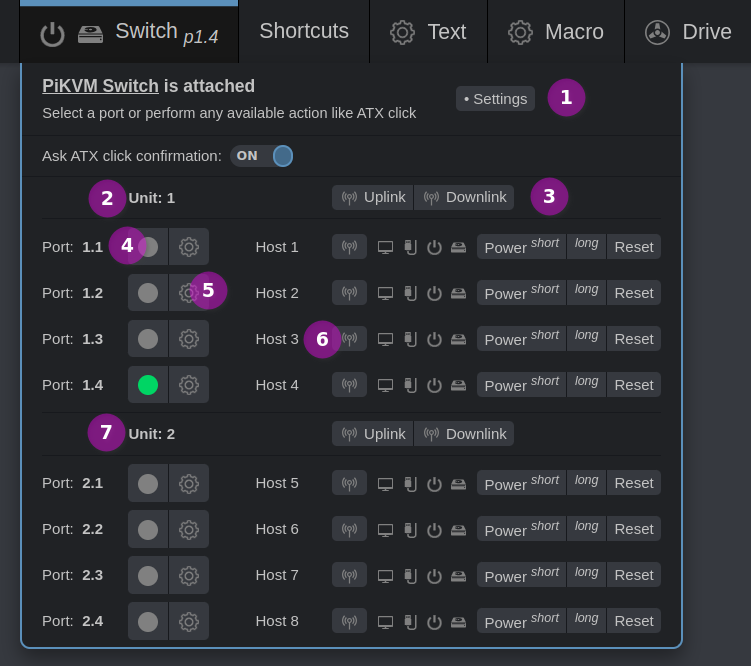Toggle Ask ATX click confirmation switch
The image size is (751, 666).
tap(262, 156)
